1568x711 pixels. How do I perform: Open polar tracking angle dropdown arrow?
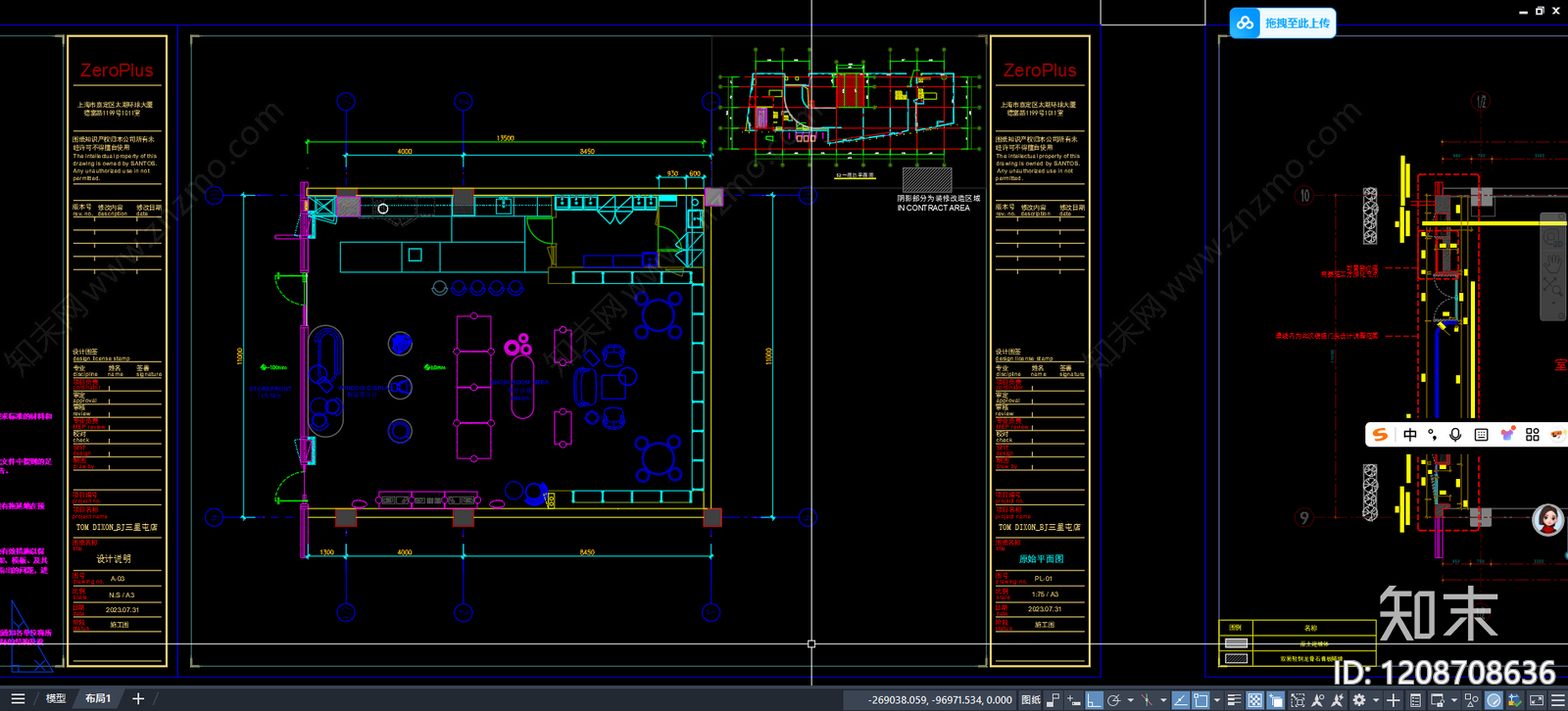tap(1131, 700)
